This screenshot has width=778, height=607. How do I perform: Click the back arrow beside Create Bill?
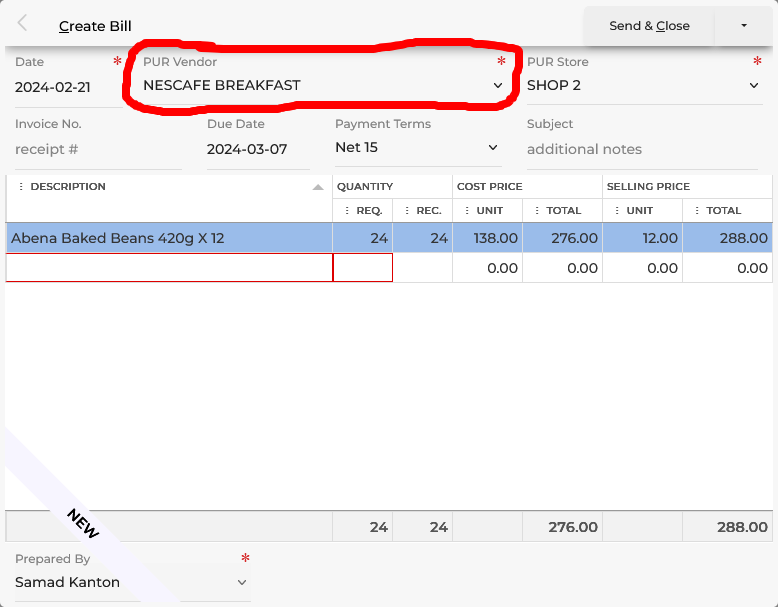[23, 24]
